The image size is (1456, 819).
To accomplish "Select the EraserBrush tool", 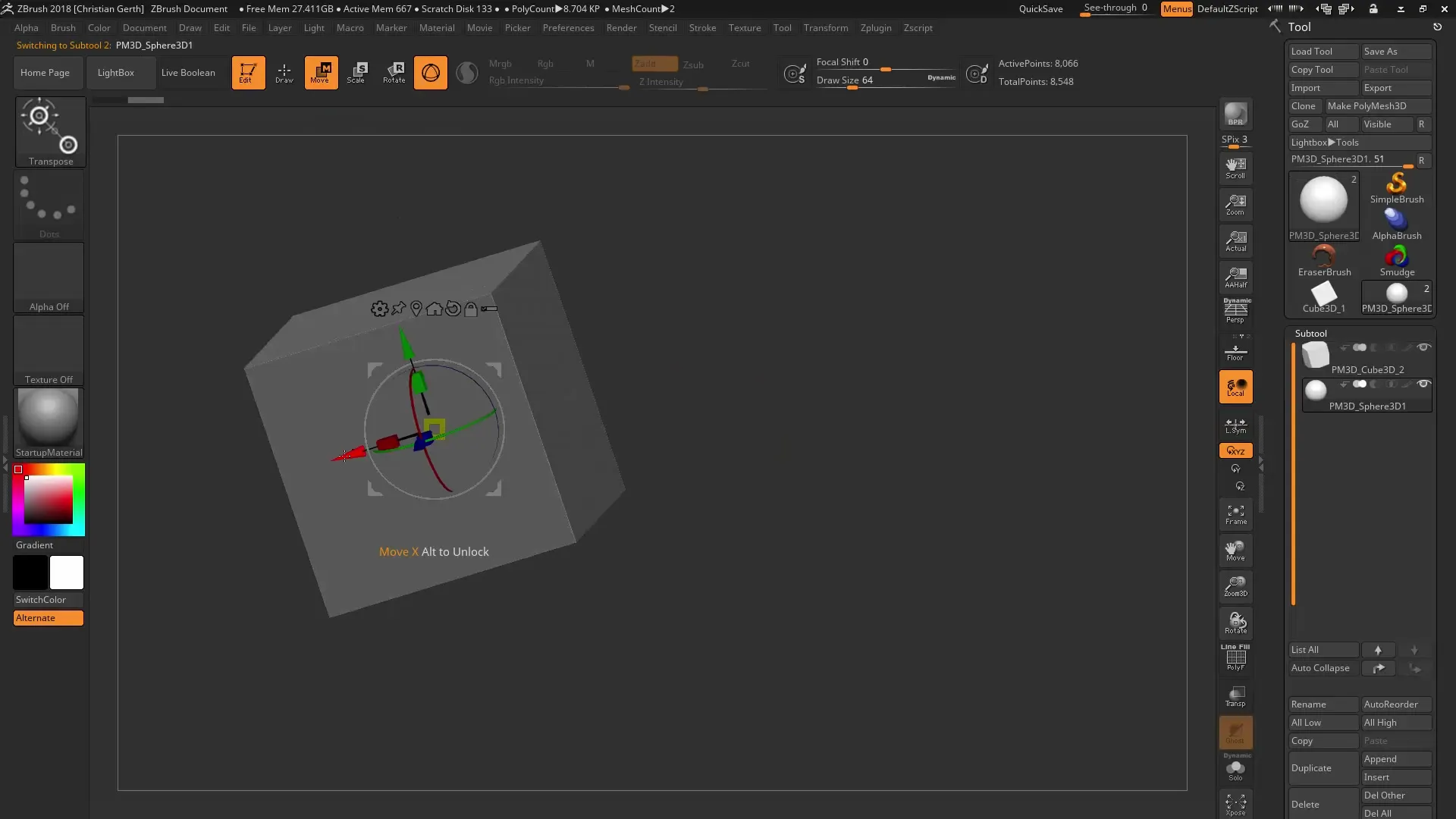I will coord(1324,261).
